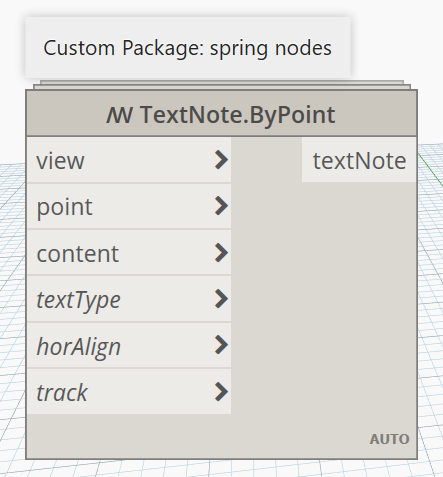The width and height of the screenshot is (443, 477).
Task: Select the horAlign input port label
Action: click(79, 347)
